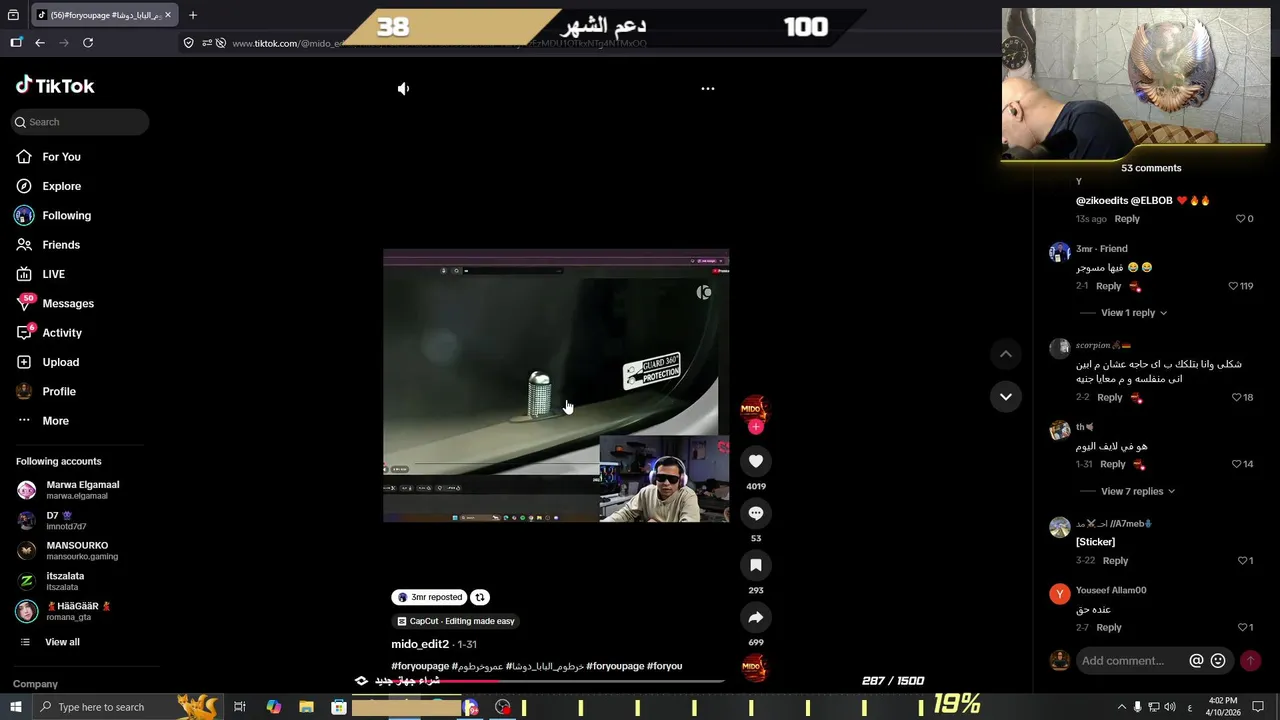
Task: Click the browser address bar URL
Action: click(440, 43)
